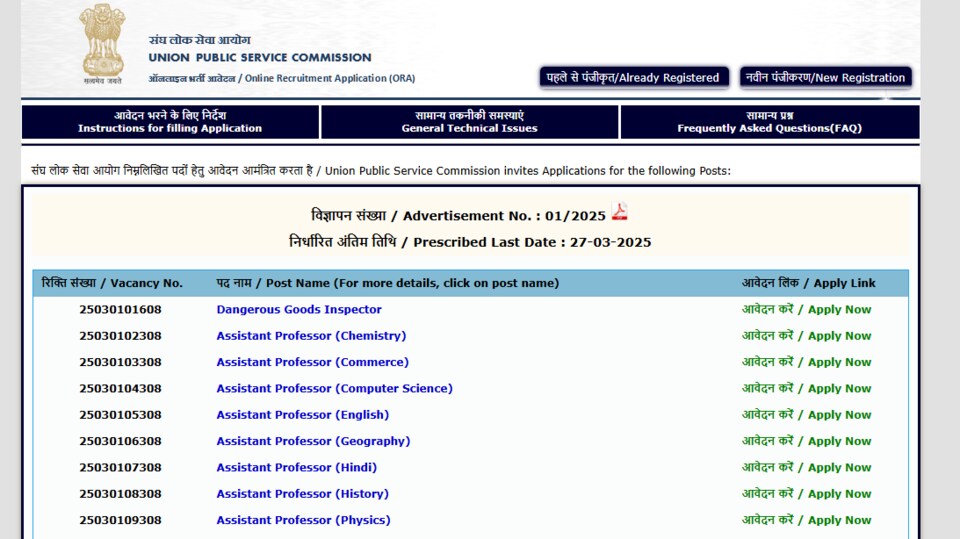Click the New Registration button
The image size is (960, 539).
[x=825, y=78]
